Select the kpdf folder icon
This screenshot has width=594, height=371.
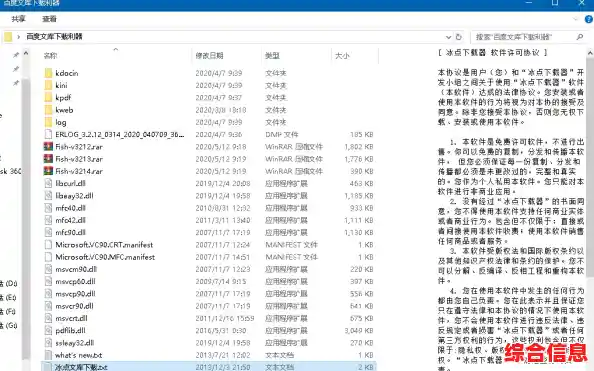click(48, 97)
